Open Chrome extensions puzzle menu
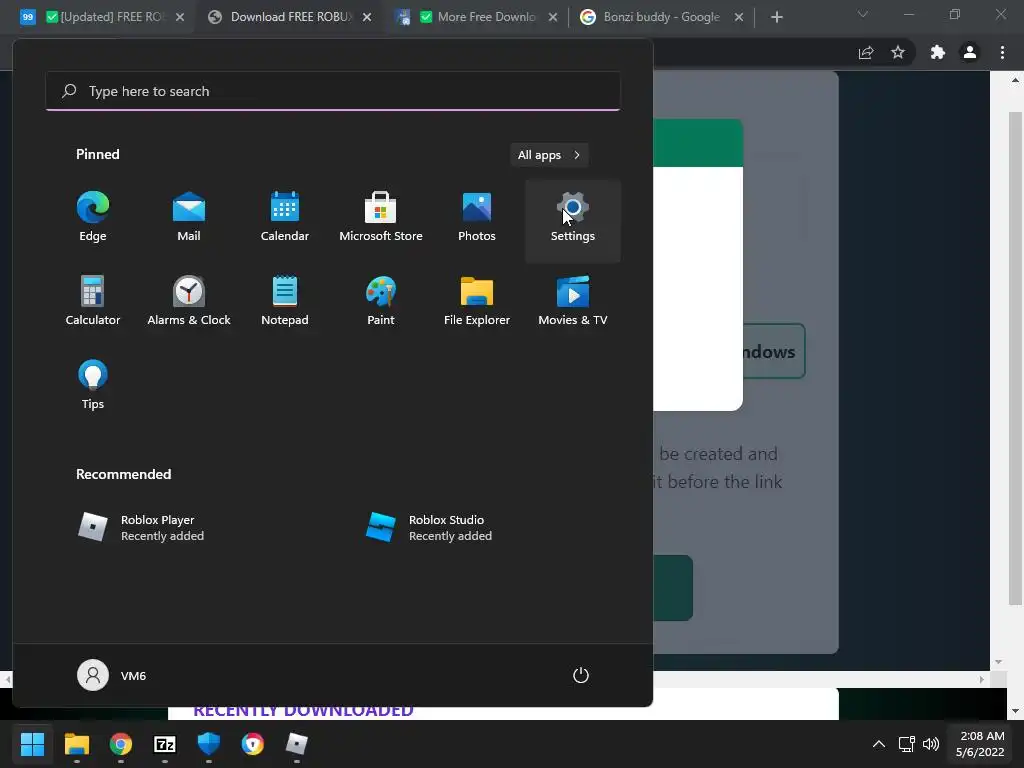1024x768 pixels. click(x=938, y=53)
